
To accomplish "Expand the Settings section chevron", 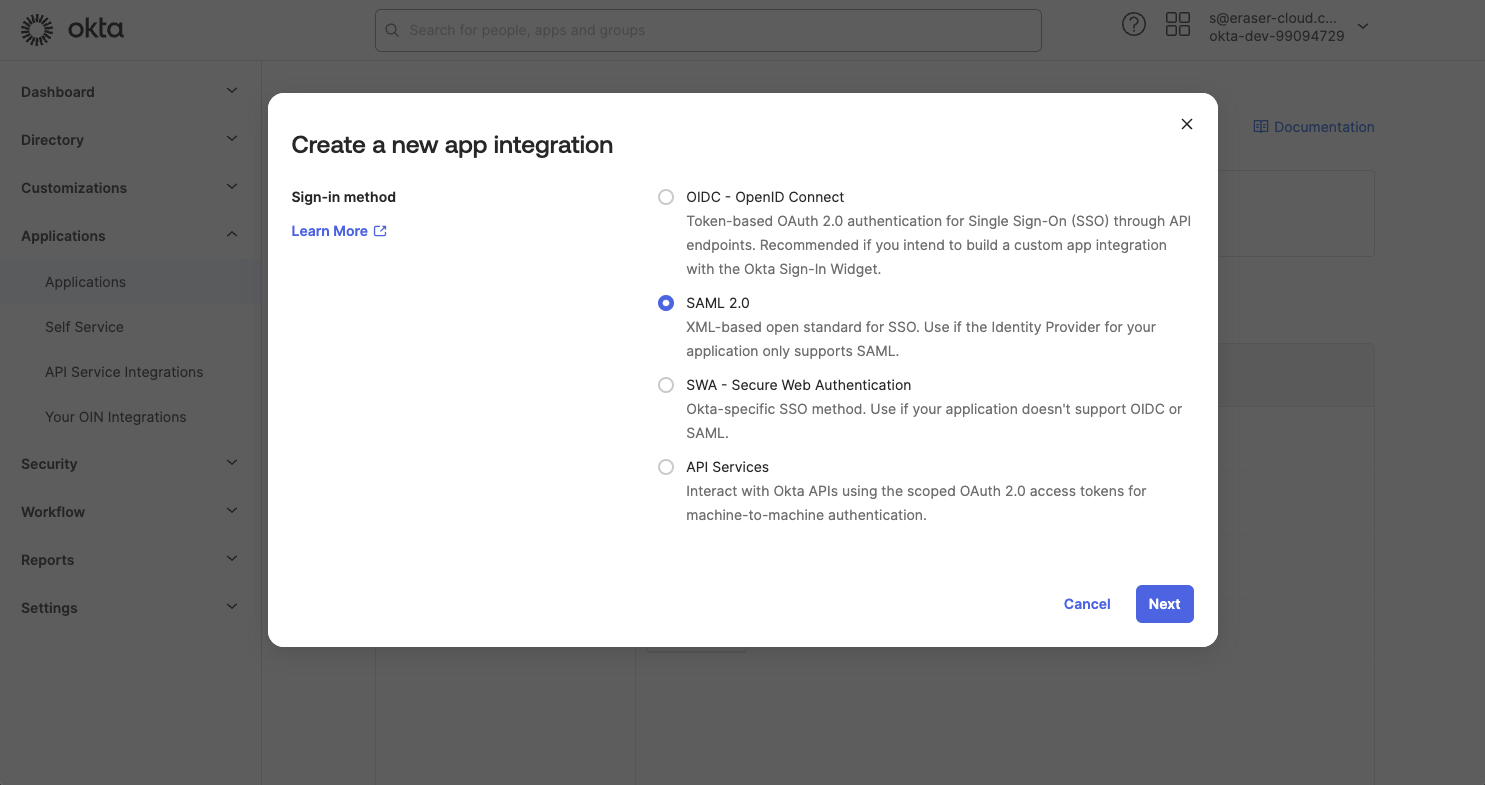I will click(232, 607).
